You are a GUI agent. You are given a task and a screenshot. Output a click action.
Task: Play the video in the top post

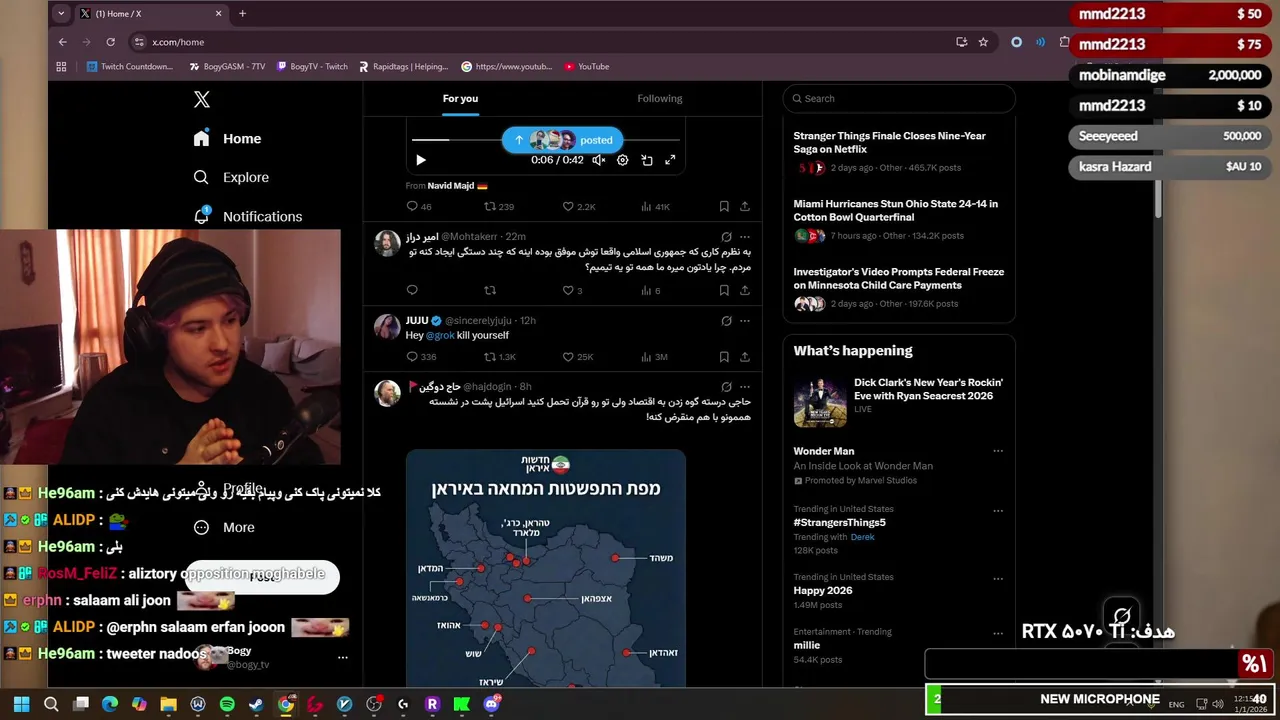point(421,160)
